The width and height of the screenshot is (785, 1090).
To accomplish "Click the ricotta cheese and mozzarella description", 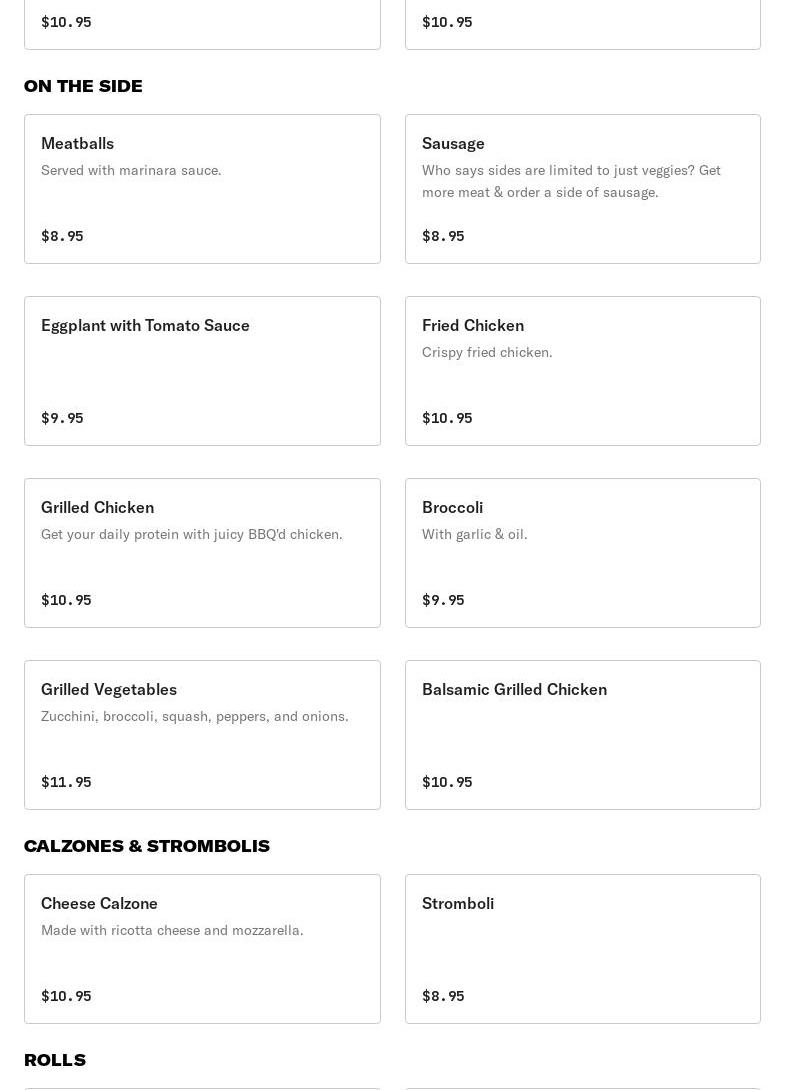I will 172,930.
